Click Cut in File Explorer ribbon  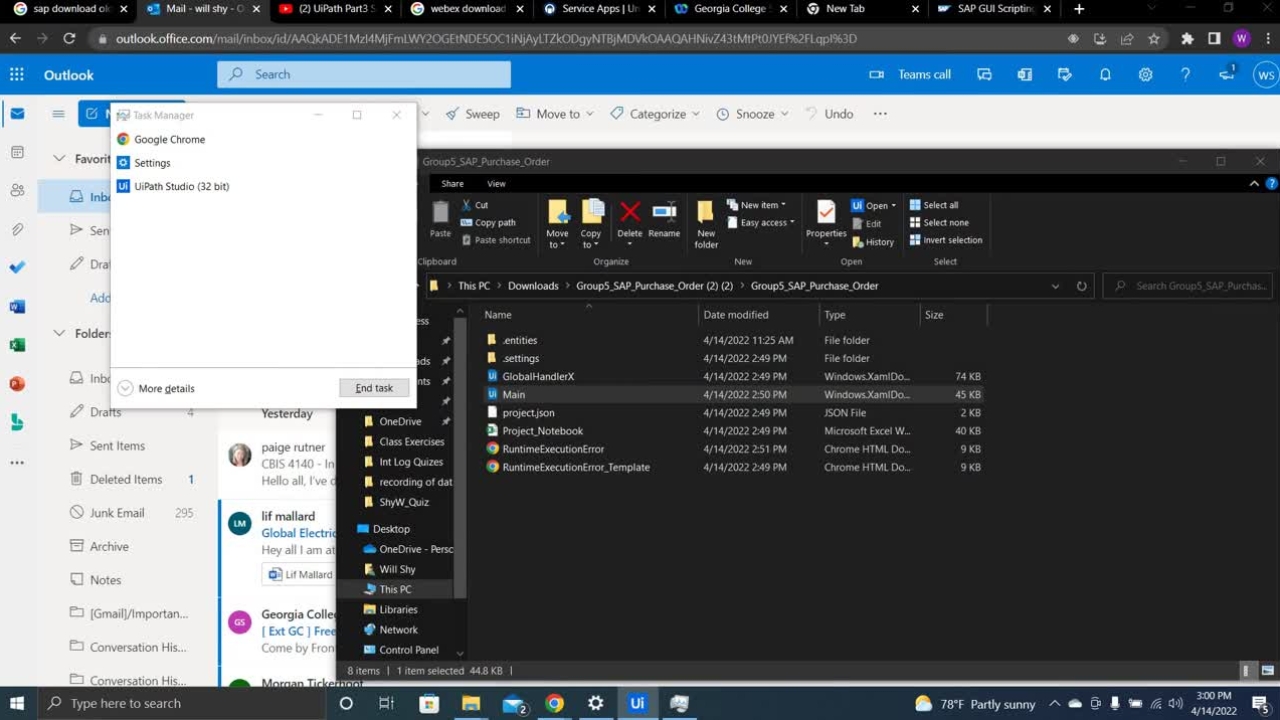tap(475, 205)
